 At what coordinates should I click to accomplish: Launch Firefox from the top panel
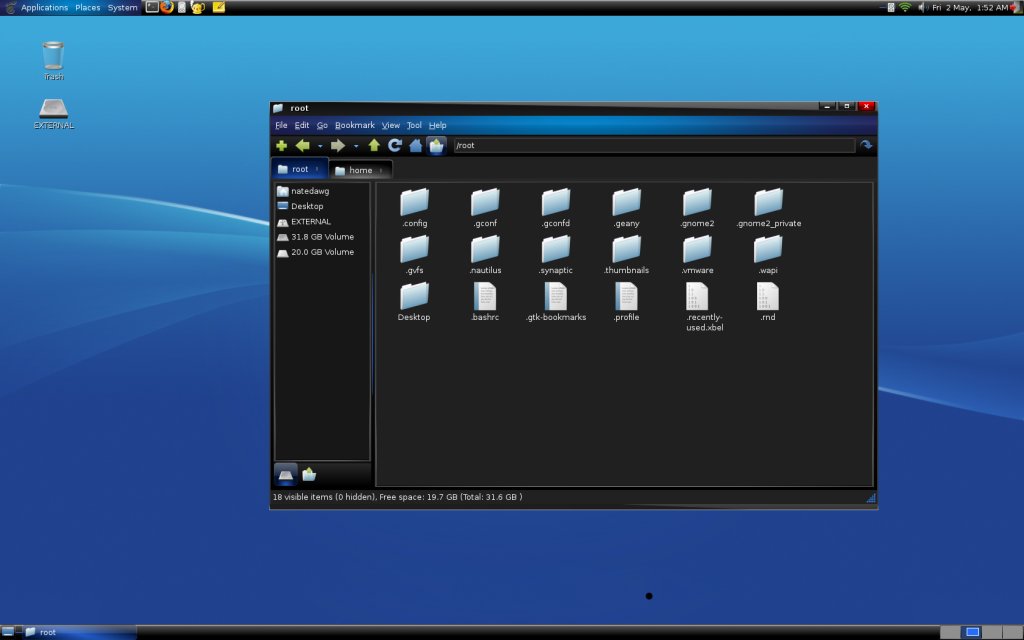167,7
